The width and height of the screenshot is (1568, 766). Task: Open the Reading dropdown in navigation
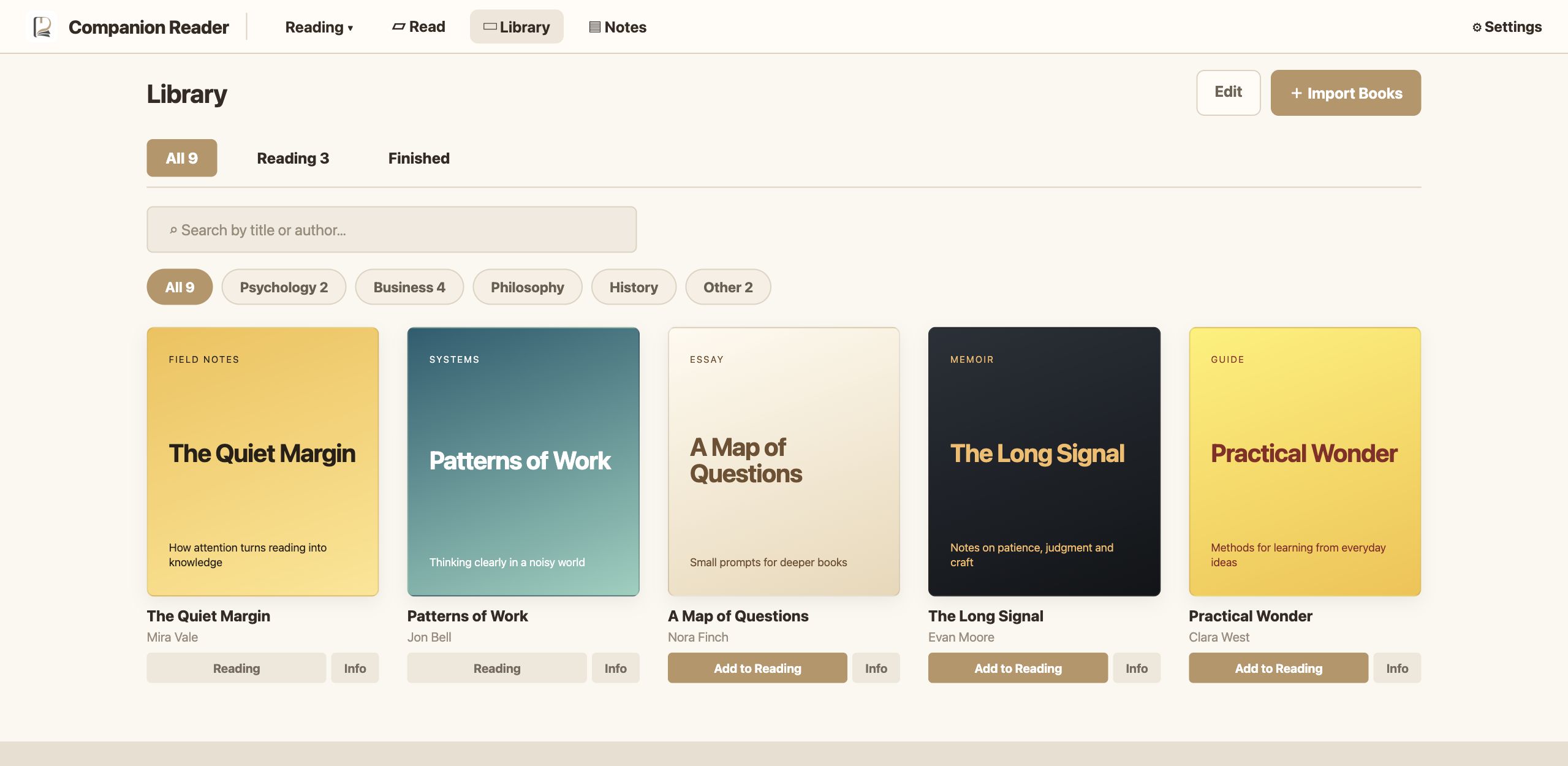tap(319, 27)
